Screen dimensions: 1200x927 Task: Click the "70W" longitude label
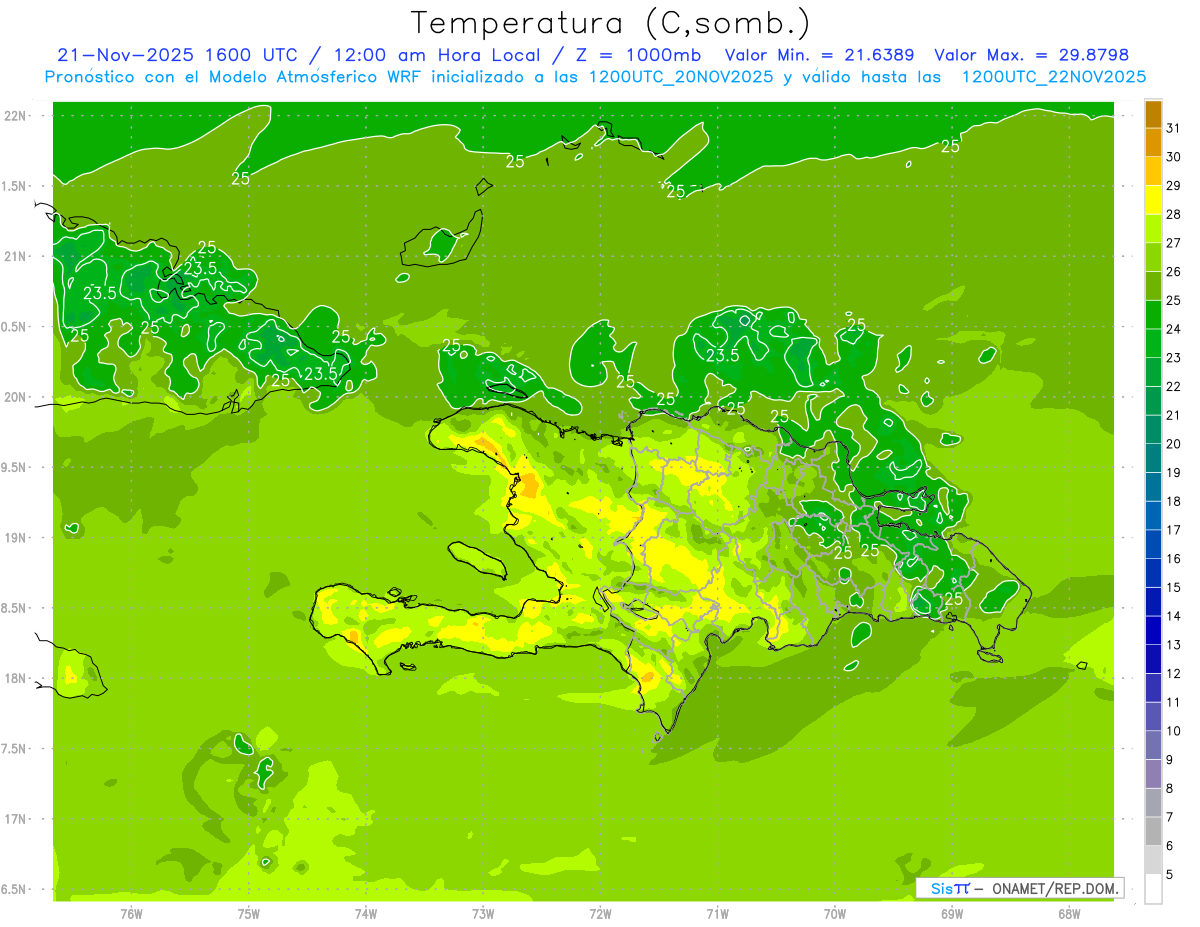tap(835, 913)
